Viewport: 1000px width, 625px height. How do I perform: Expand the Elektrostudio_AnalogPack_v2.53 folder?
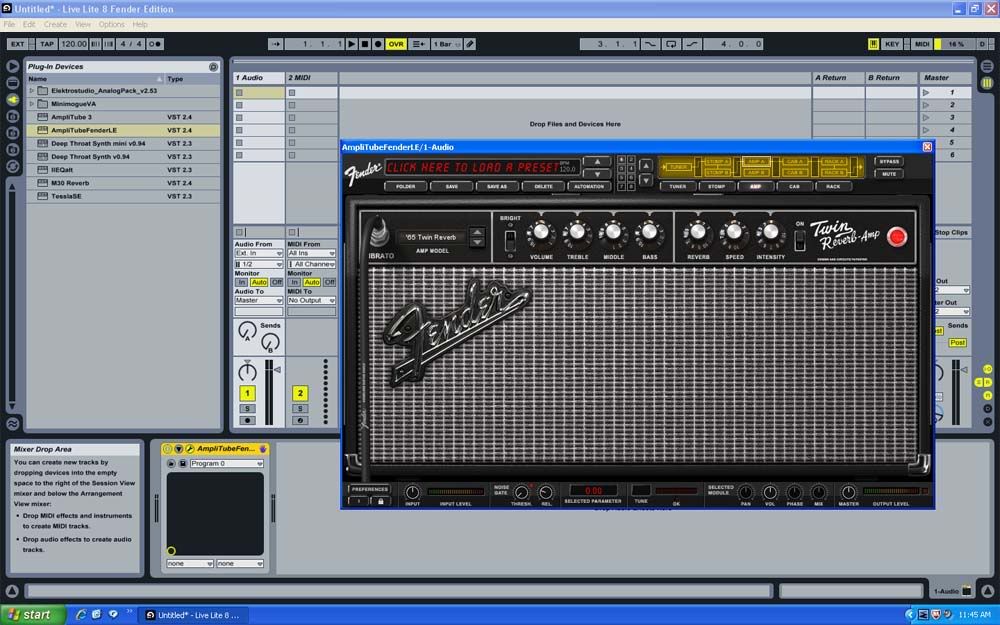[x=32, y=91]
